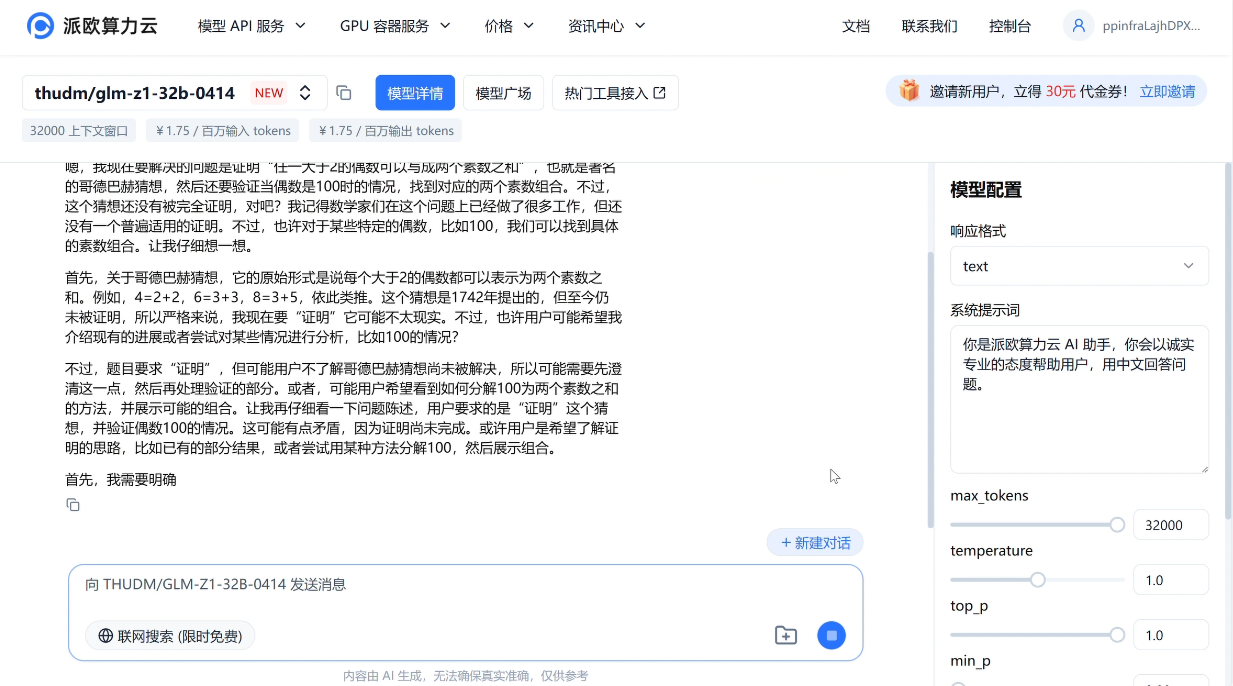Click the top_p label
This screenshot has width=1233, height=686.
969,606
